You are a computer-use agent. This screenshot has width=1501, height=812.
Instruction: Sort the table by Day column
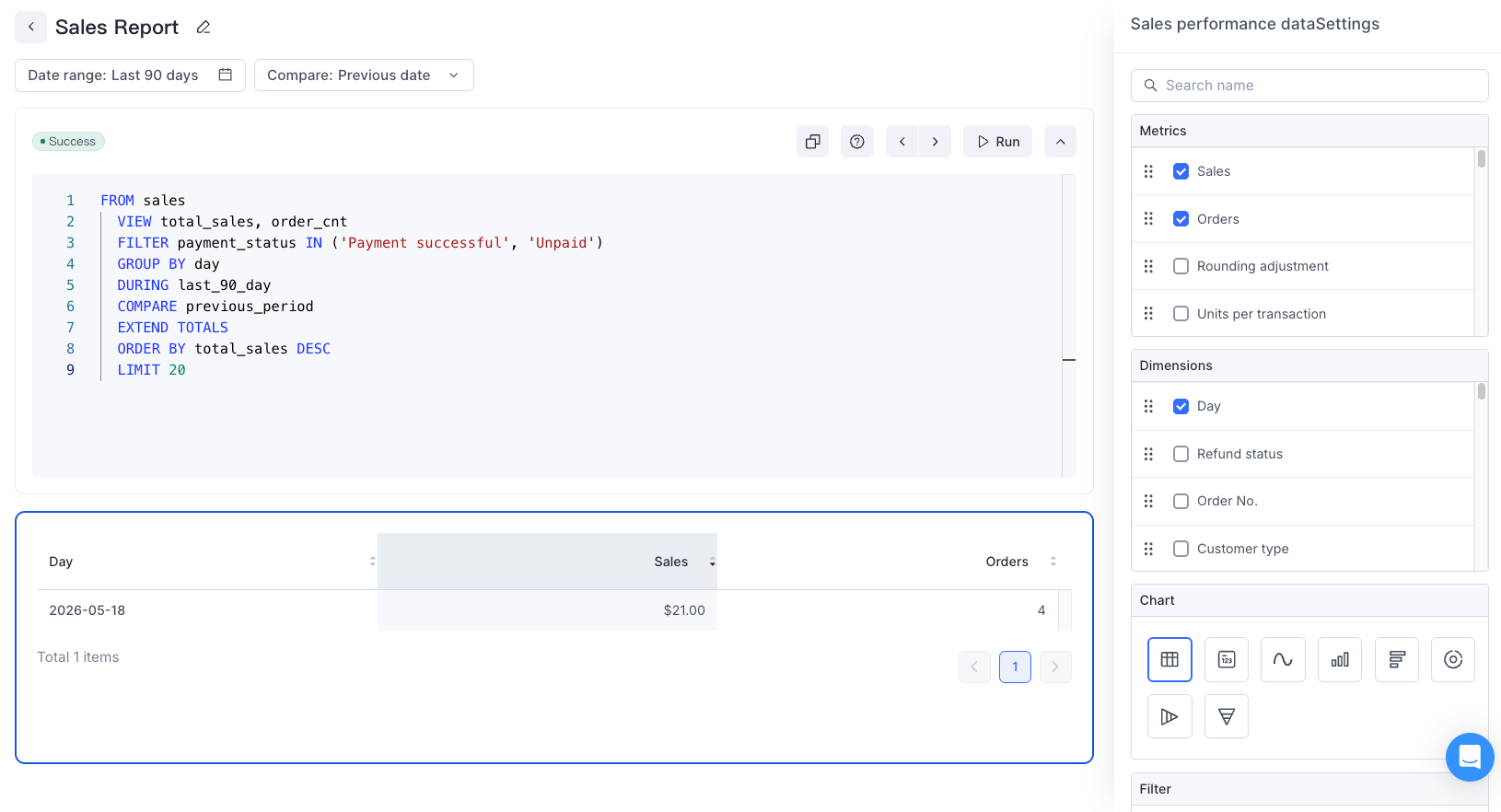click(x=372, y=562)
